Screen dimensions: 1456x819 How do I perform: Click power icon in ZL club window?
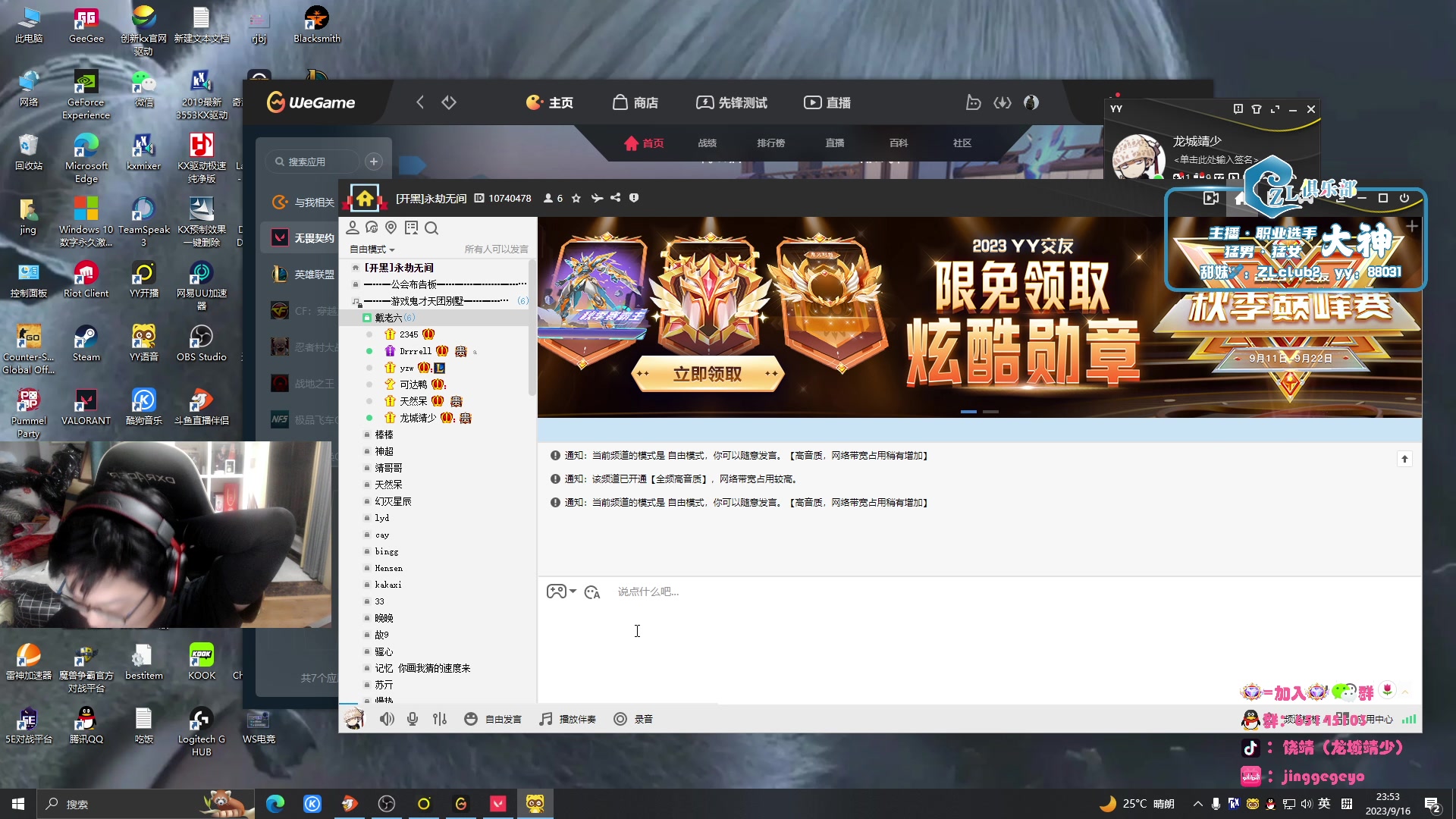tap(1404, 198)
